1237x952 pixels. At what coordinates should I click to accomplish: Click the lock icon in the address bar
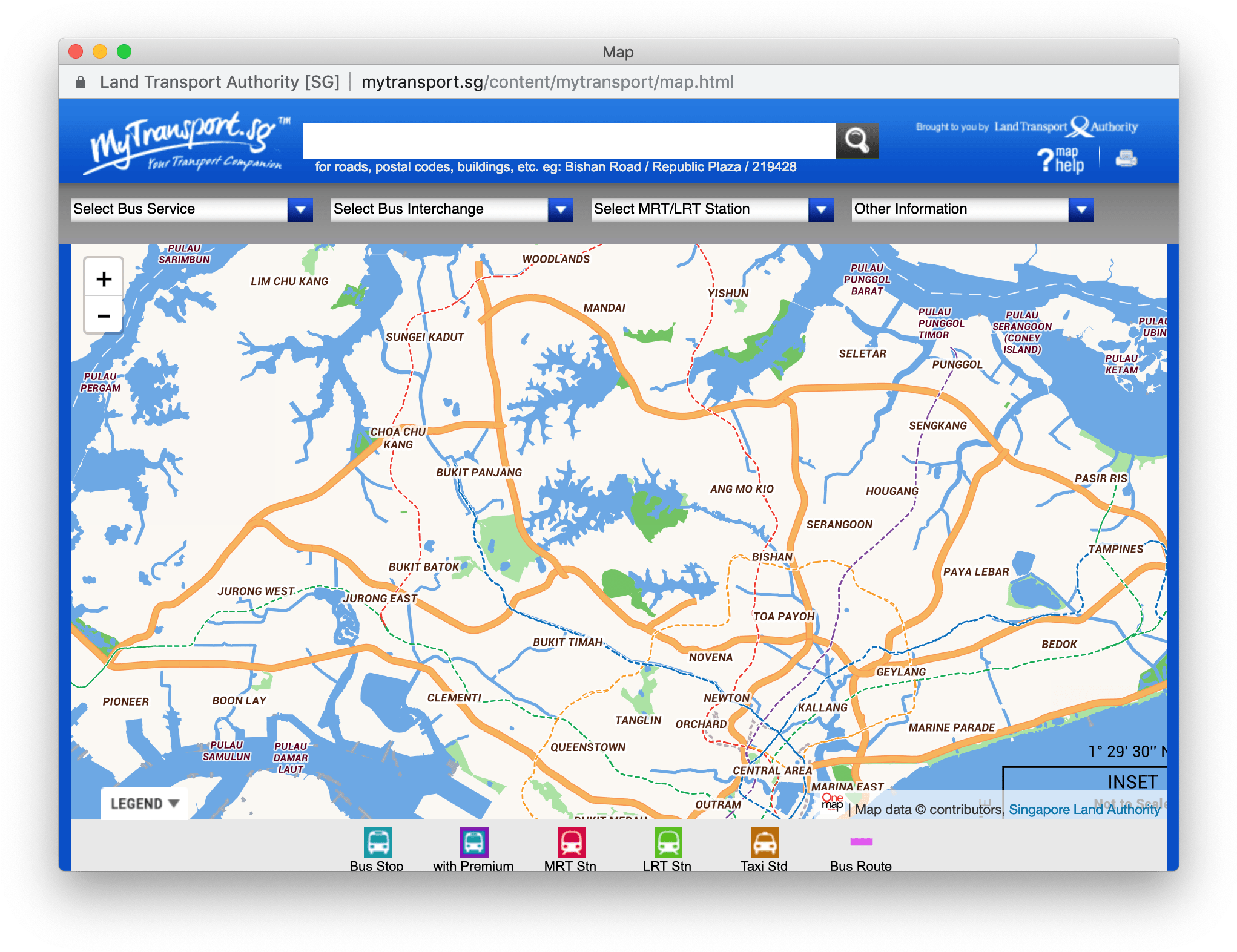[x=81, y=82]
